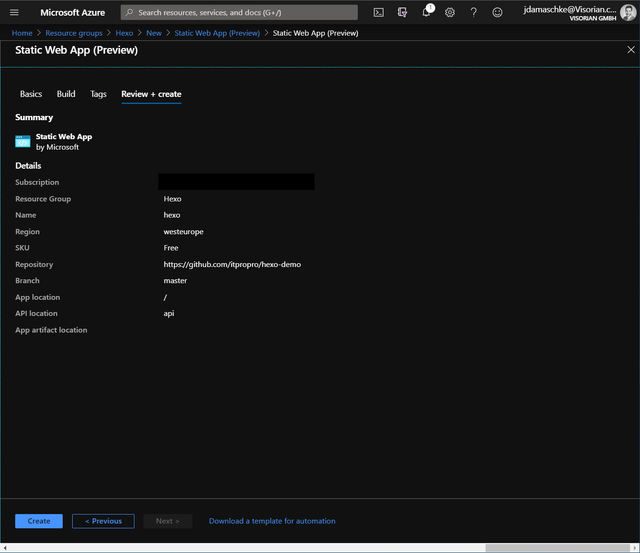Focus the search resources box
The image size is (640, 553).
(x=239, y=13)
